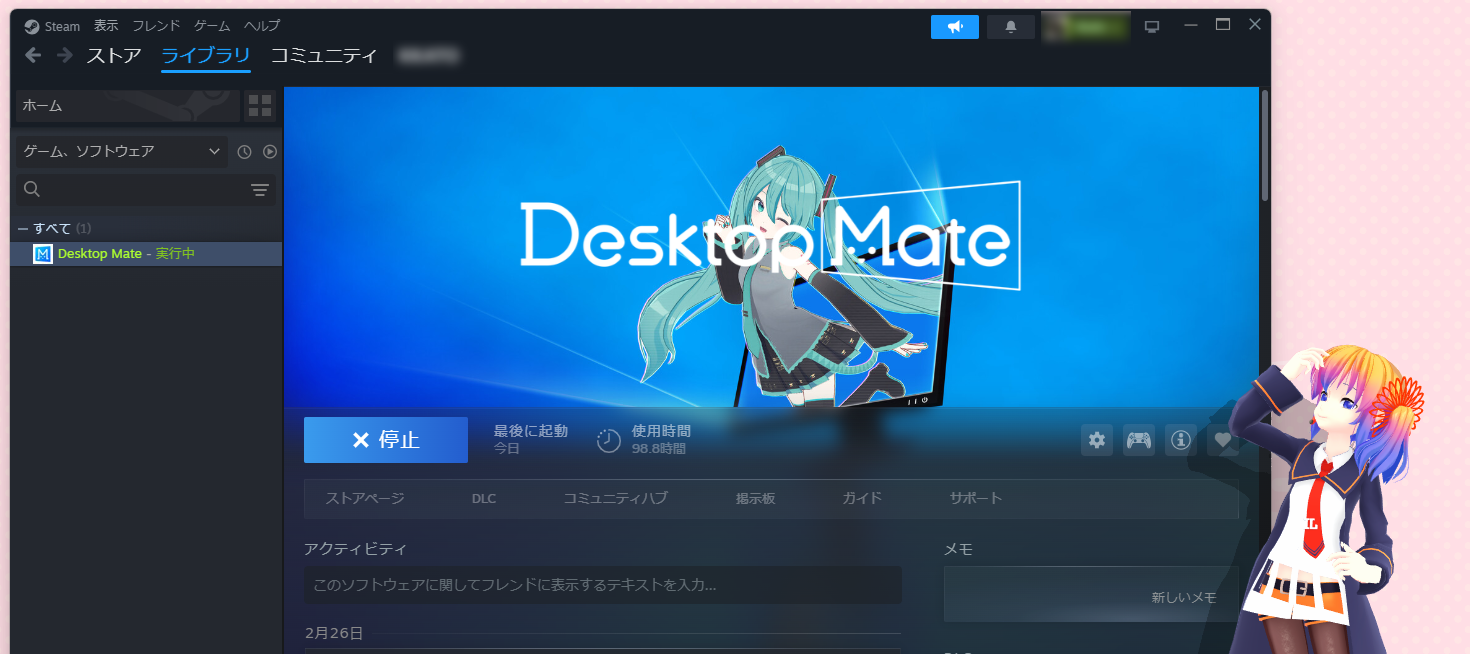Switch the library to grid view

point(259,106)
